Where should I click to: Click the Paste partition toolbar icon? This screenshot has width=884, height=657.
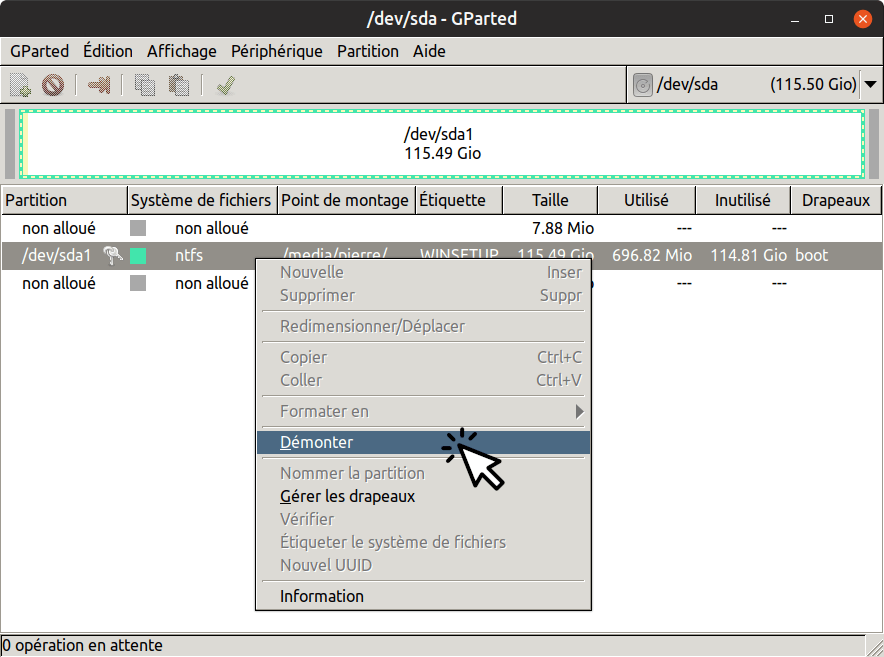pos(179,85)
